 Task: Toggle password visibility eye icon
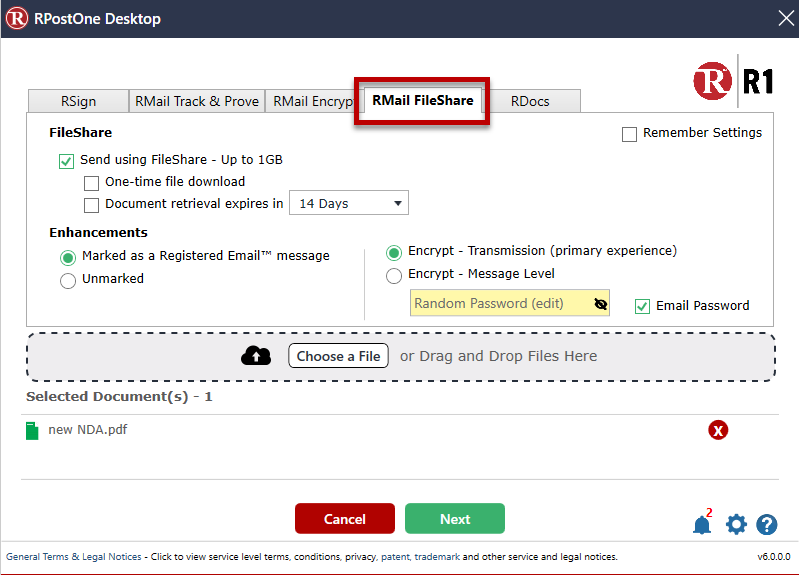coord(600,304)
